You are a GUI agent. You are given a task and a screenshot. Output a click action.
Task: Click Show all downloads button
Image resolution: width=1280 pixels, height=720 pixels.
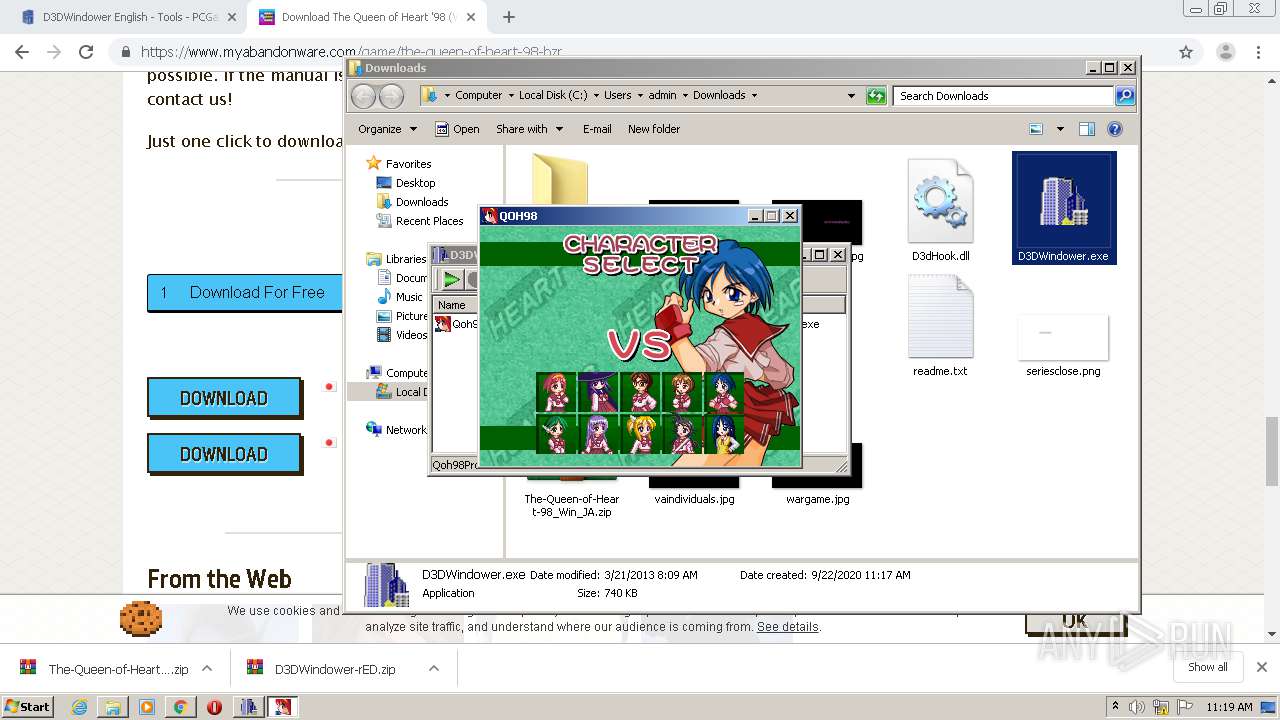(x=1208, y=667)
